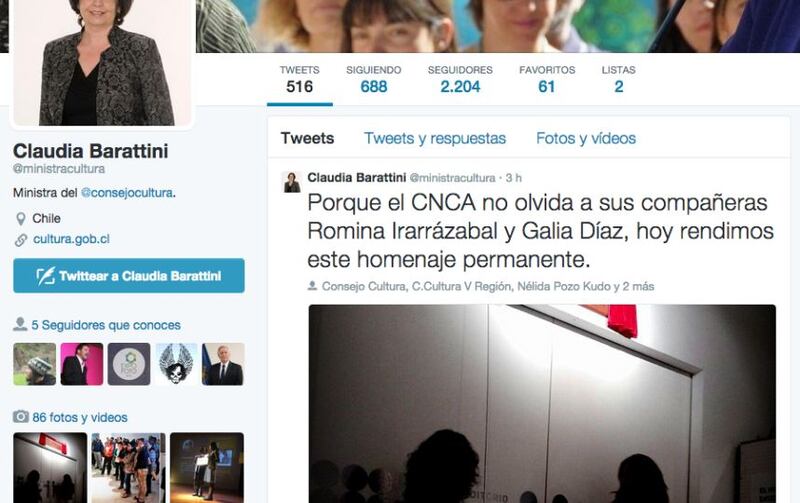This screenshot has width=800, height=503.
Task: Click the person icon next to Seguidores que conoces
Action: [x=20, y=324]
